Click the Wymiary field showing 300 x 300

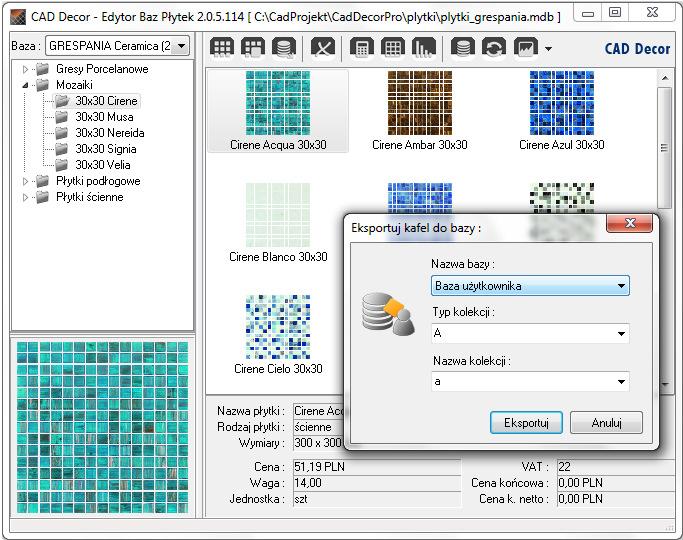(x=318, y=443)
